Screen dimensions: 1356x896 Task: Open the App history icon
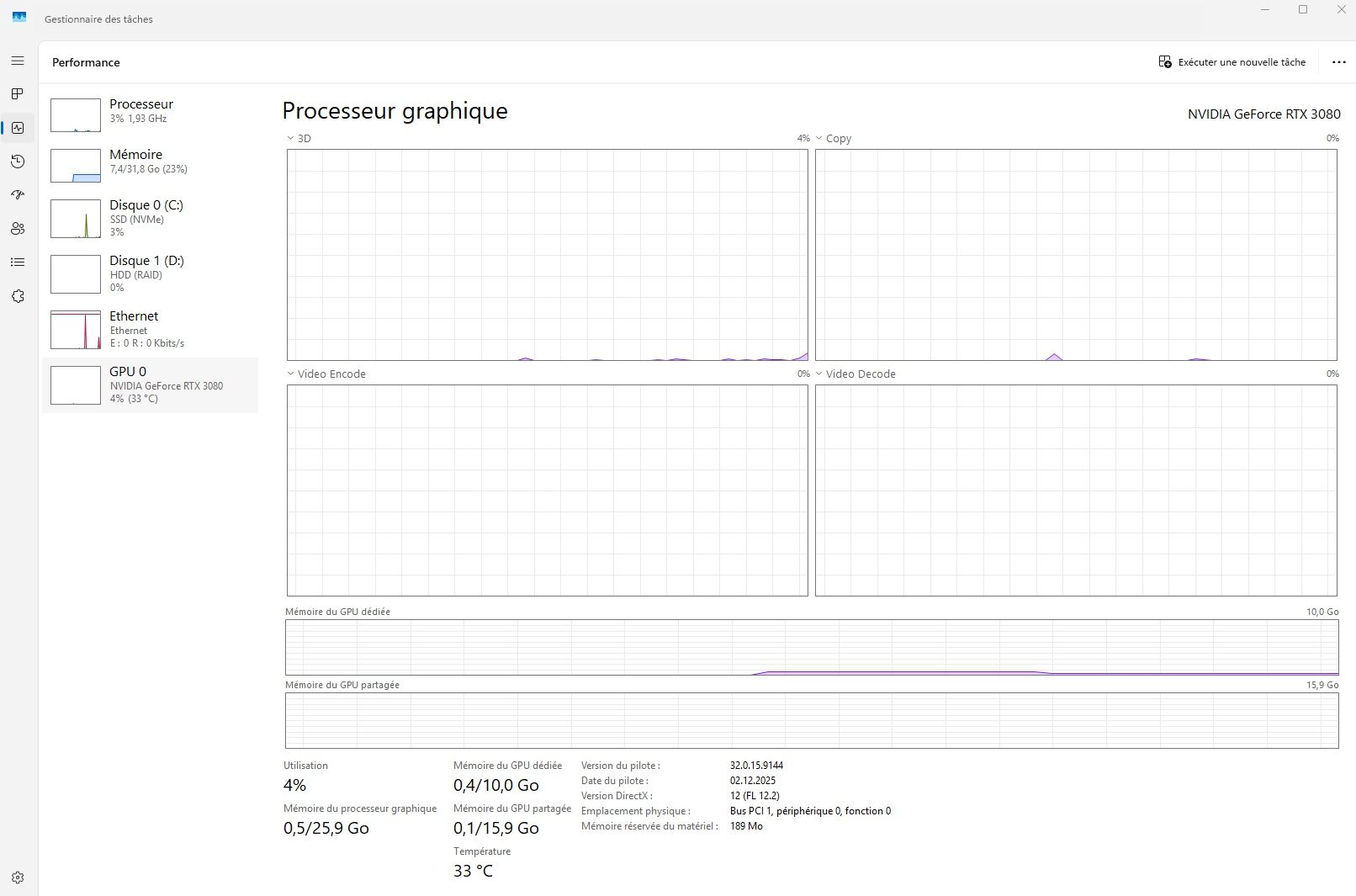(18, 162)
